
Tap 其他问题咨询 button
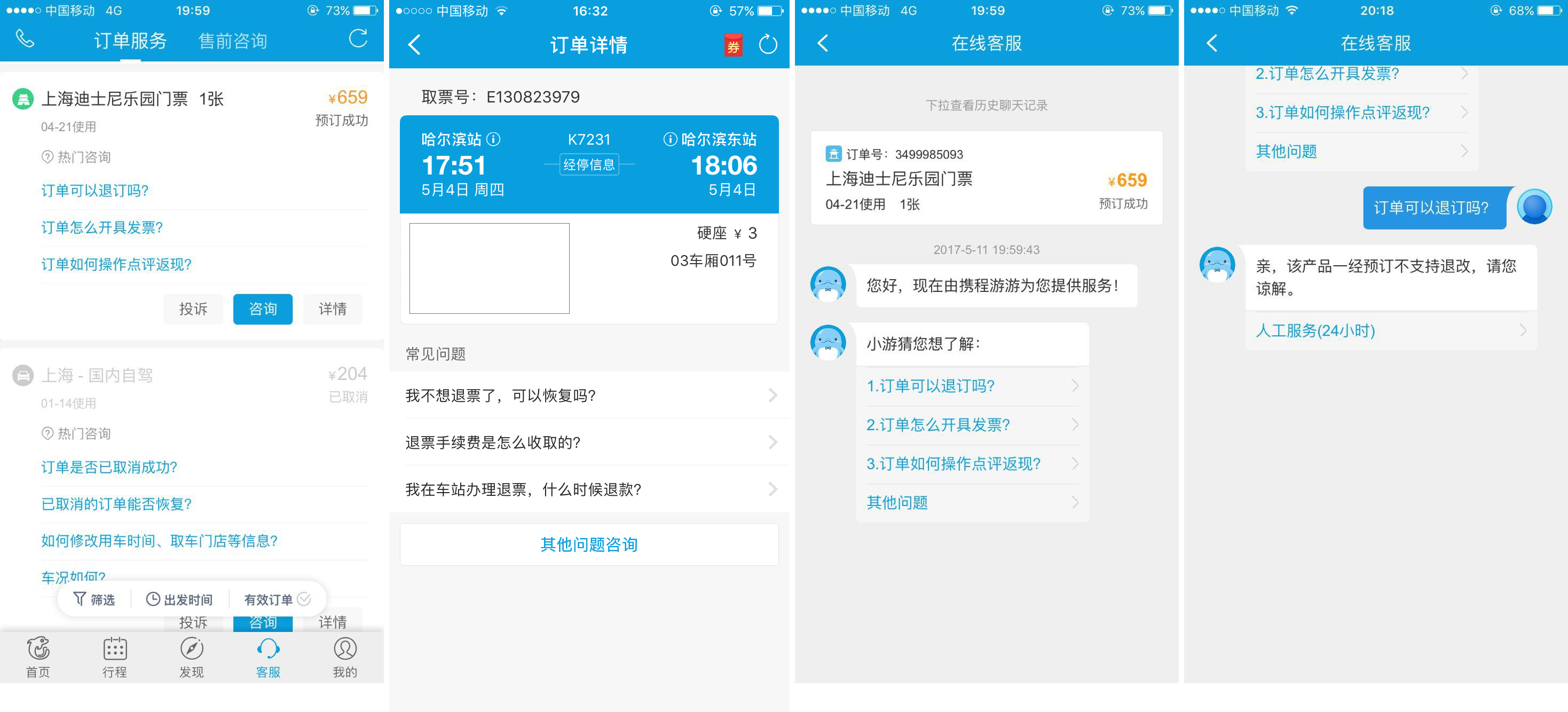coord(589,544)
